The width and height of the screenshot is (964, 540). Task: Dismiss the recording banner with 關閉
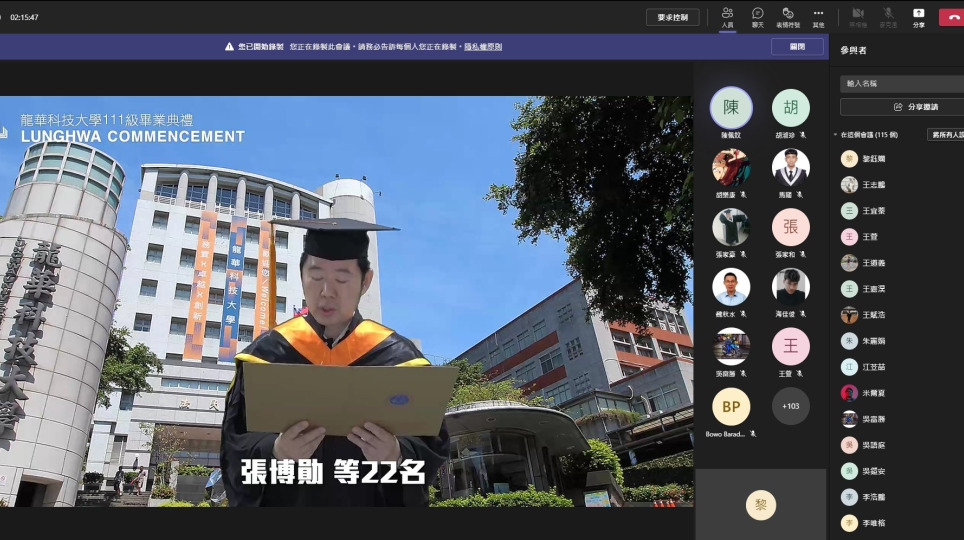click(x=797, y=47)
